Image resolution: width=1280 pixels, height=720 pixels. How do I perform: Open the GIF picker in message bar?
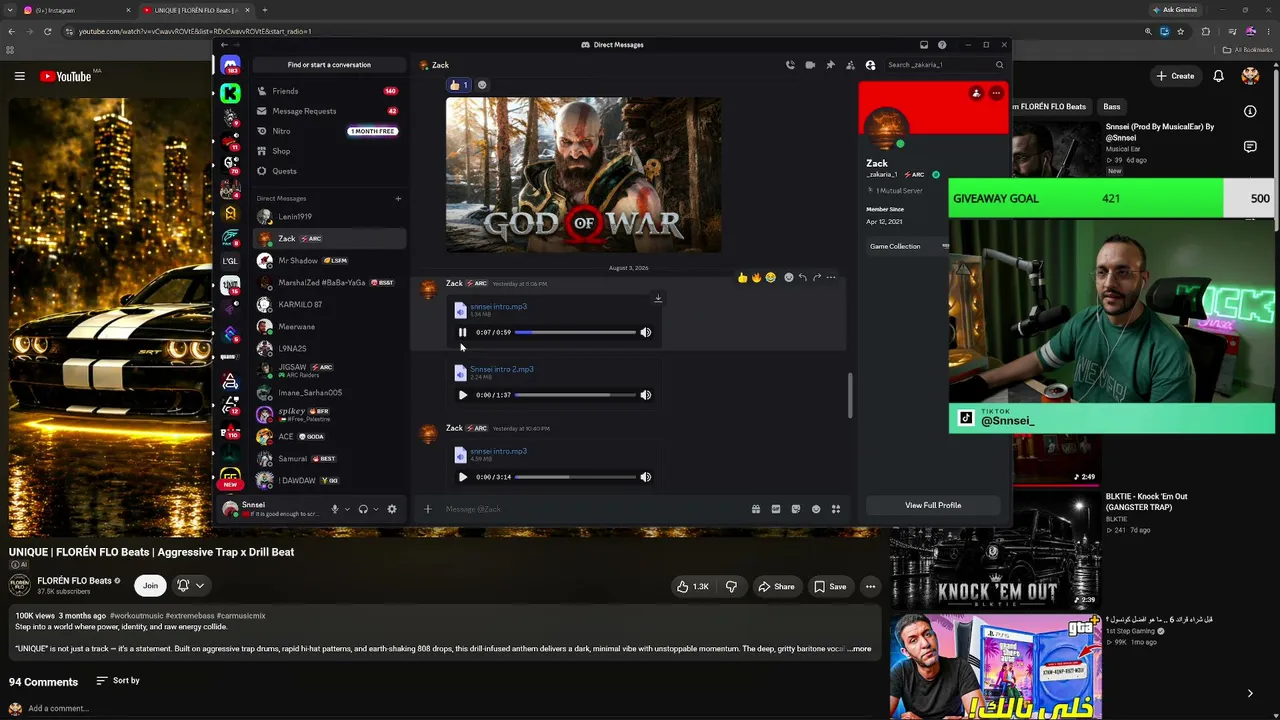click(x=776, y=509)
